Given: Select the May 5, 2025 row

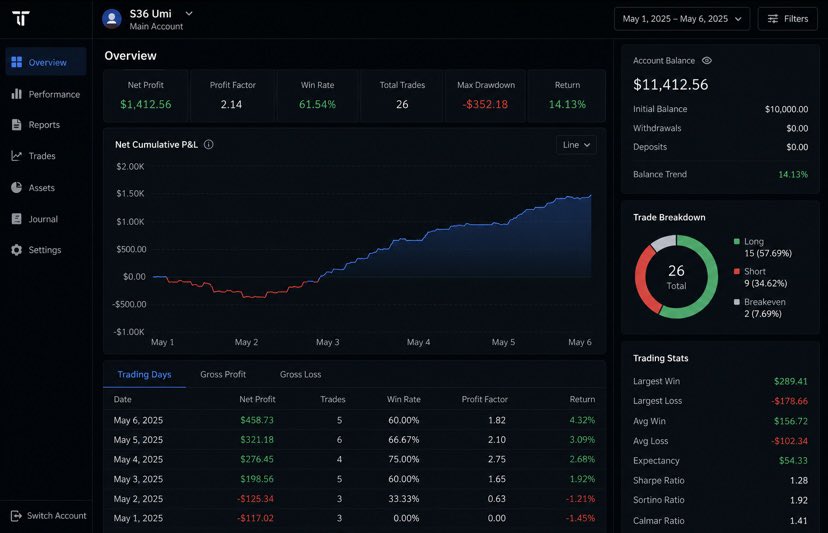Looking at the screenshot, I should pyautogui.click(x=354, y=440).
